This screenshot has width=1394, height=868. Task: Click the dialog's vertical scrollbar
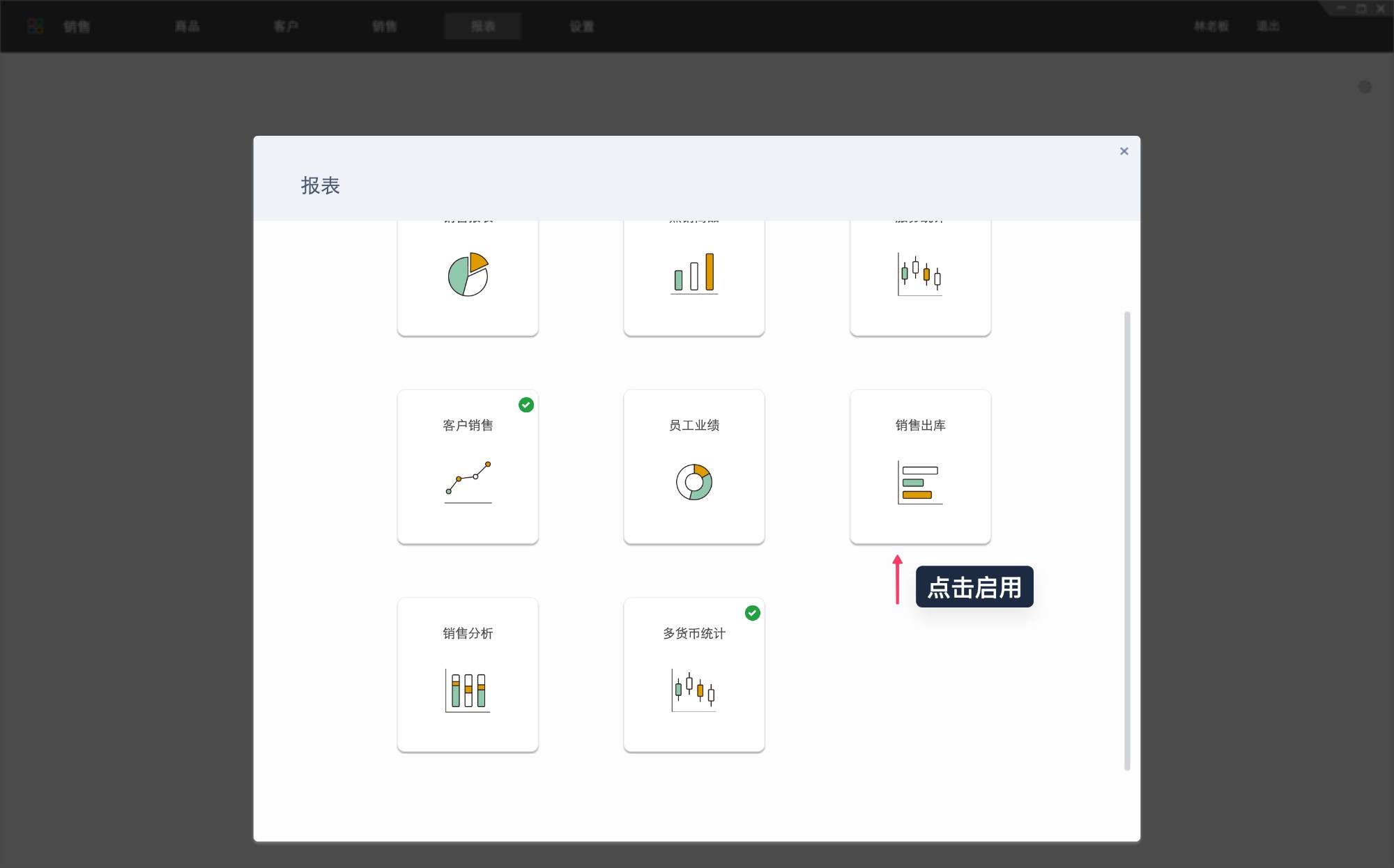click(x=1127, y=541)
